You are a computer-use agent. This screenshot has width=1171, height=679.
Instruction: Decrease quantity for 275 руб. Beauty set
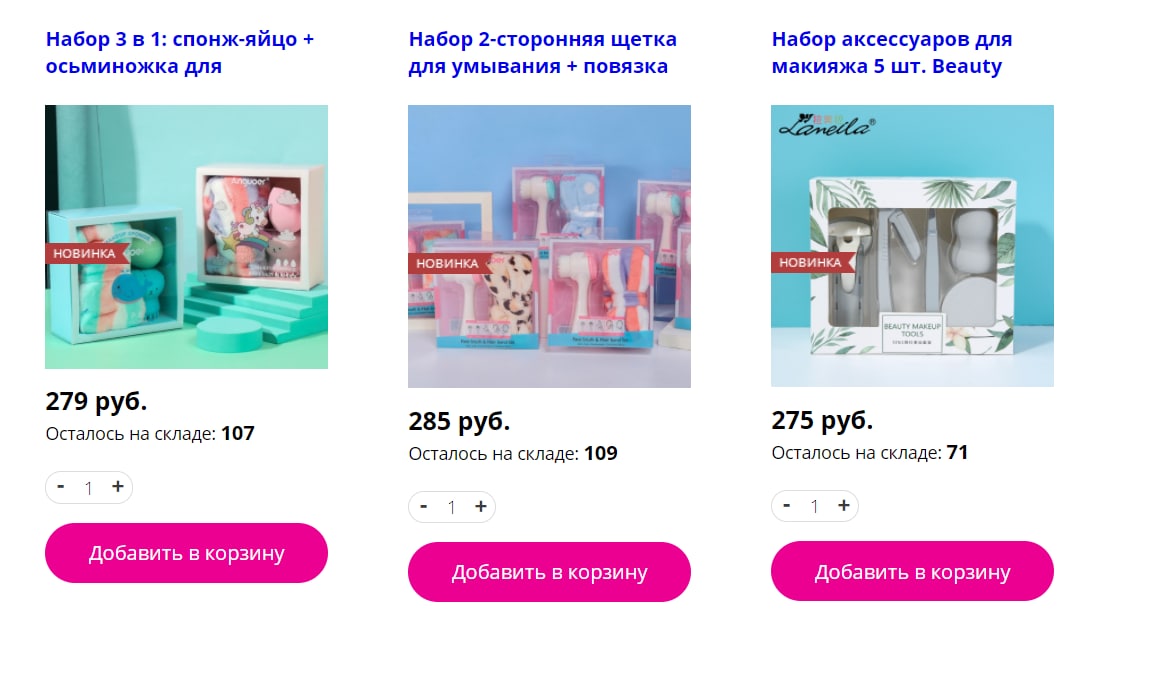coord(786,506)
